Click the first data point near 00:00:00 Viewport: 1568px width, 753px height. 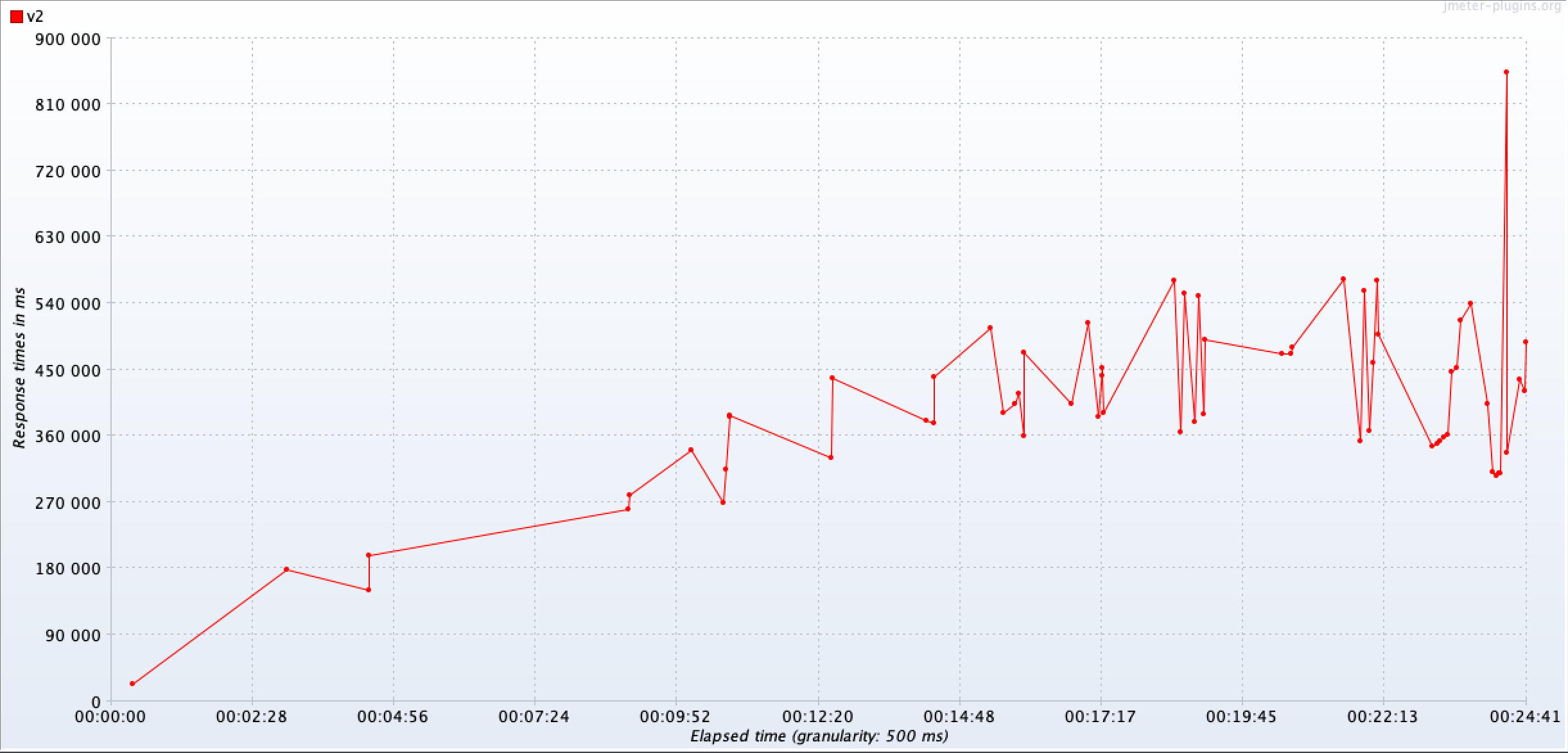pyautogui.click(x=132, y=684)
